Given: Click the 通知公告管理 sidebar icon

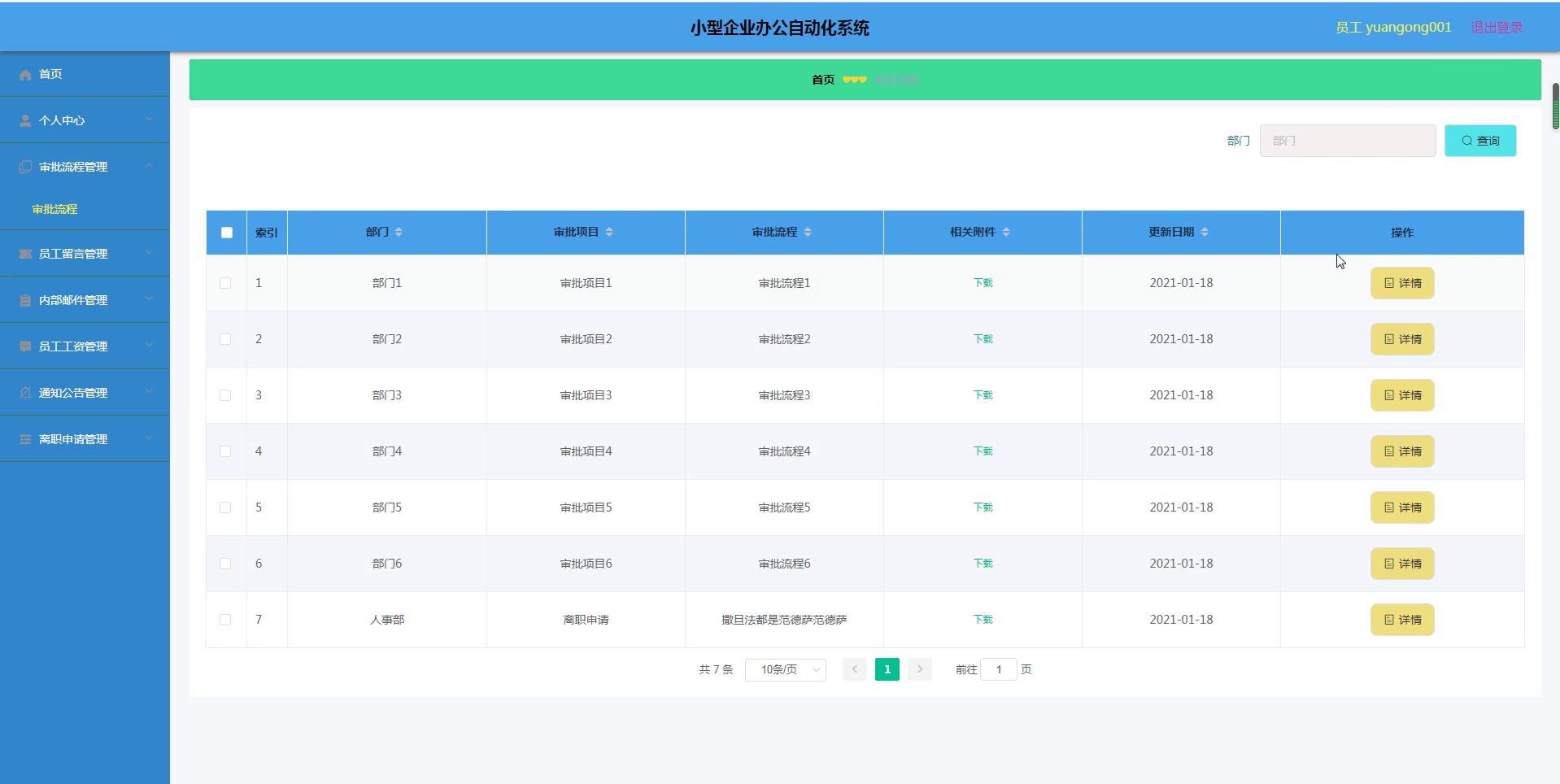Looking at the screenshot, I should coord(25,393).
